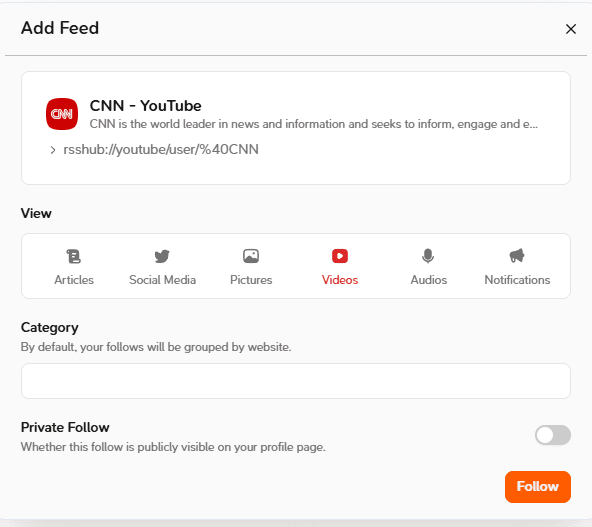The height and width of the screenshot is (527, 592).
Task: Click the orange Follow button
Action: [538, 487]
